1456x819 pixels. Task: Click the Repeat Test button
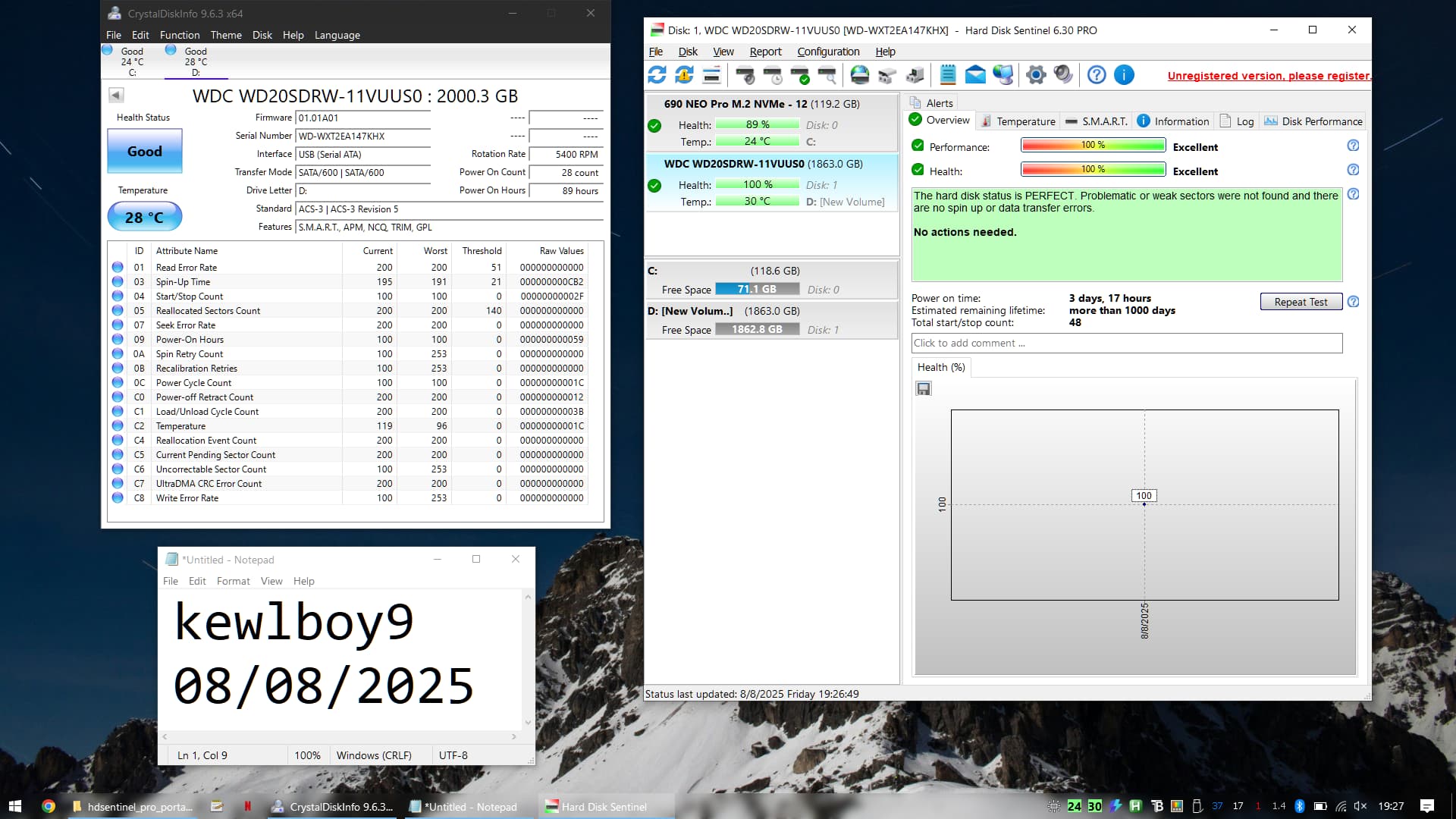1301,302
